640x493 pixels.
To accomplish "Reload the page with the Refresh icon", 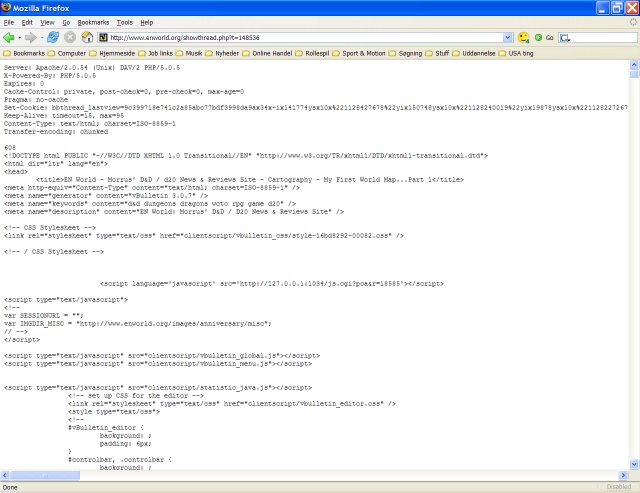I will (53, 38).
